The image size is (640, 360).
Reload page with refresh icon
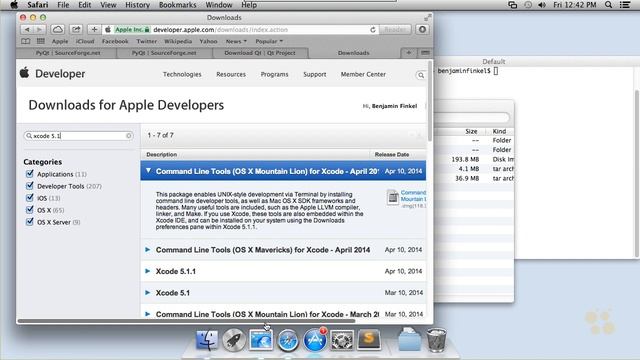click(373, 30)
